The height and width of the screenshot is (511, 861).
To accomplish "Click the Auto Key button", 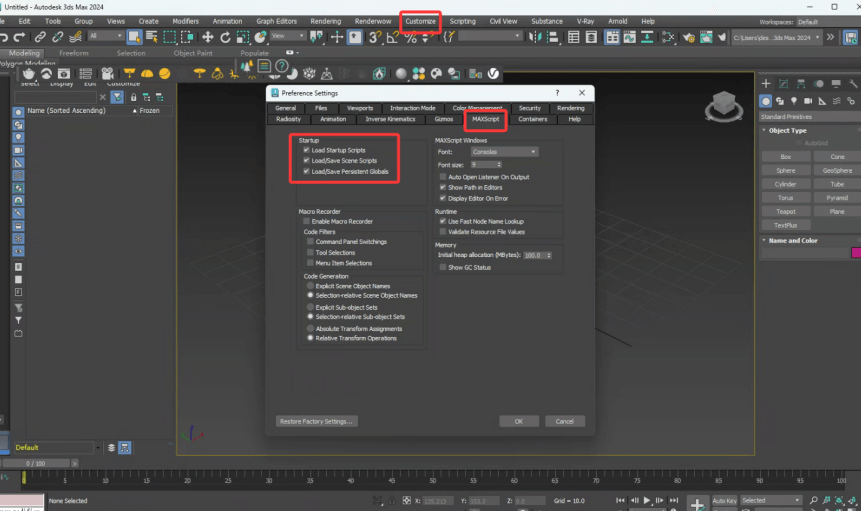I will coord(724,501).
